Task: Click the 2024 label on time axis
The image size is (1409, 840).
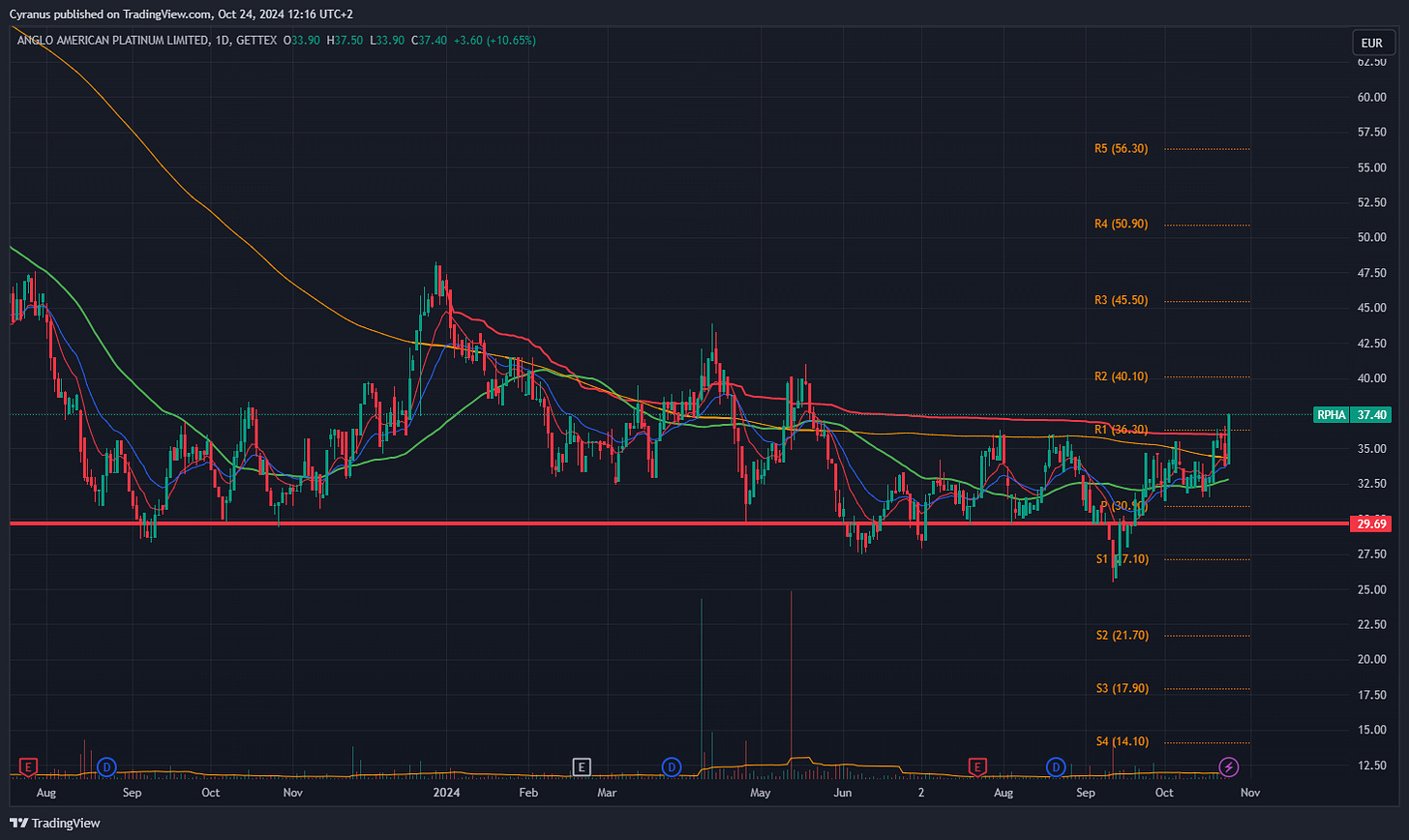Action: (x=446, y=793)
